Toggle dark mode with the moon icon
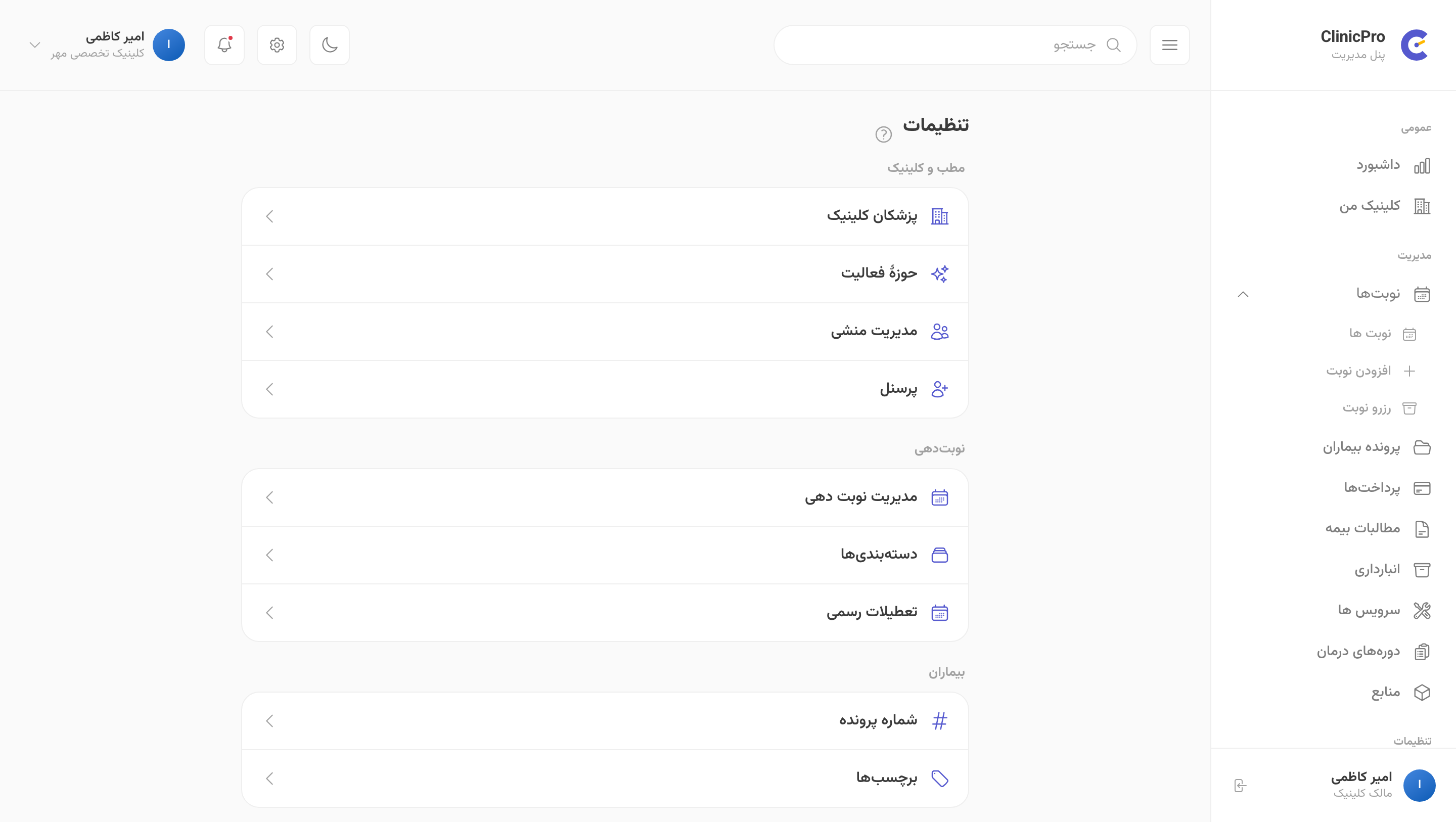Screen dimensions: 1456x822 coord(330,44)
